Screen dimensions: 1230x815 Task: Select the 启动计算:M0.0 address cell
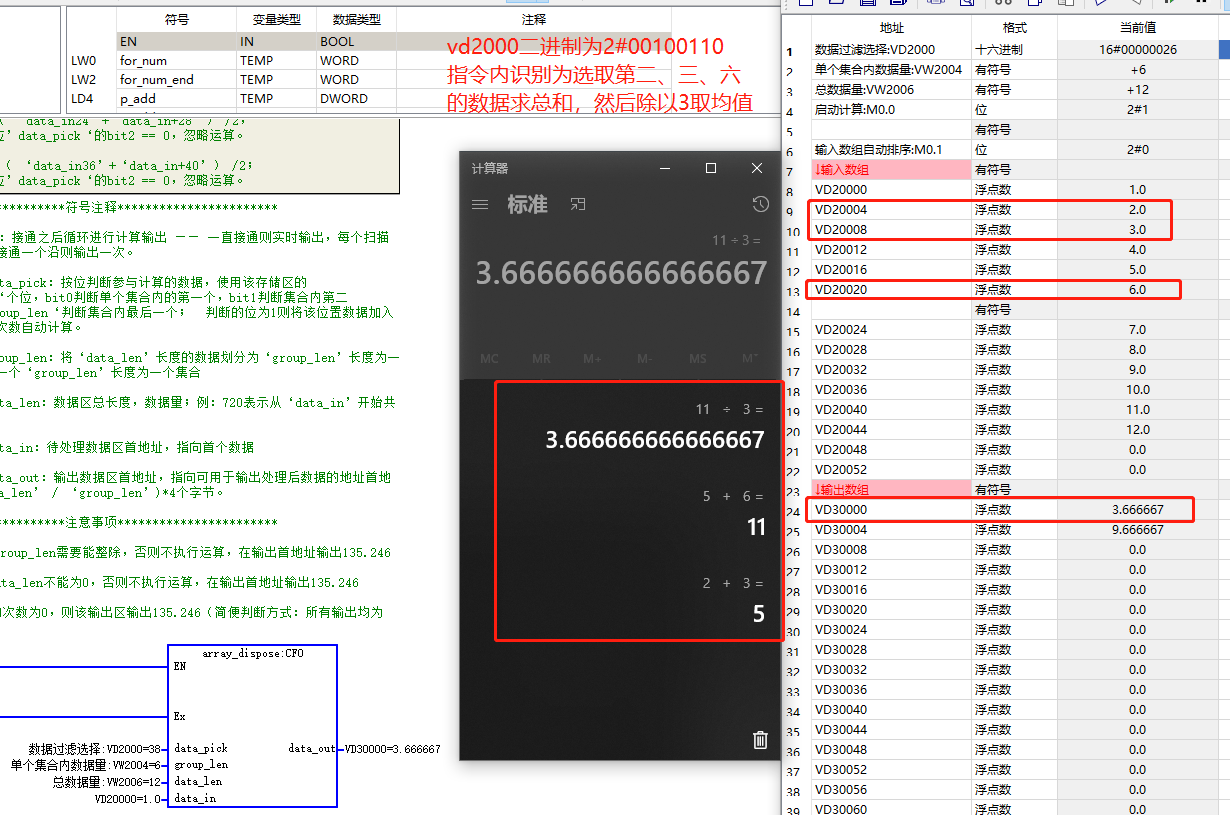[x=891, y=109]
